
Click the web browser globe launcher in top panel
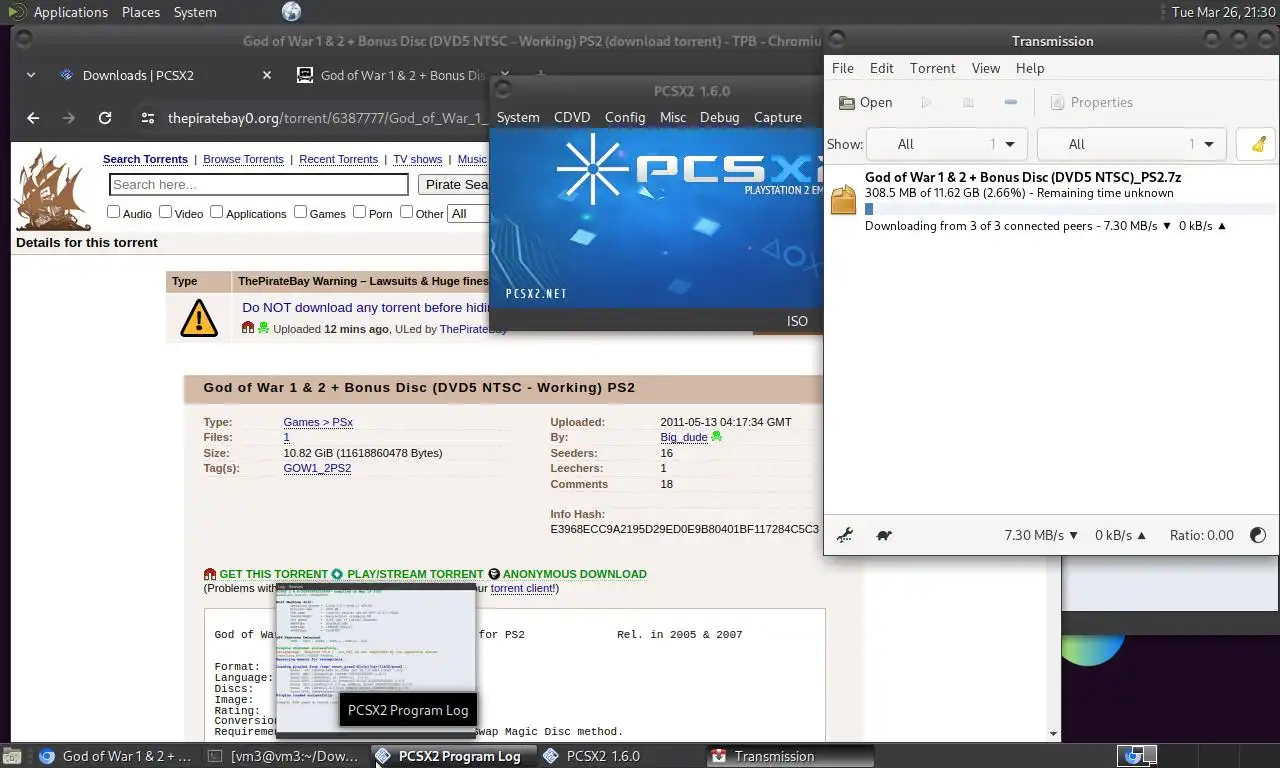point(291,12)
